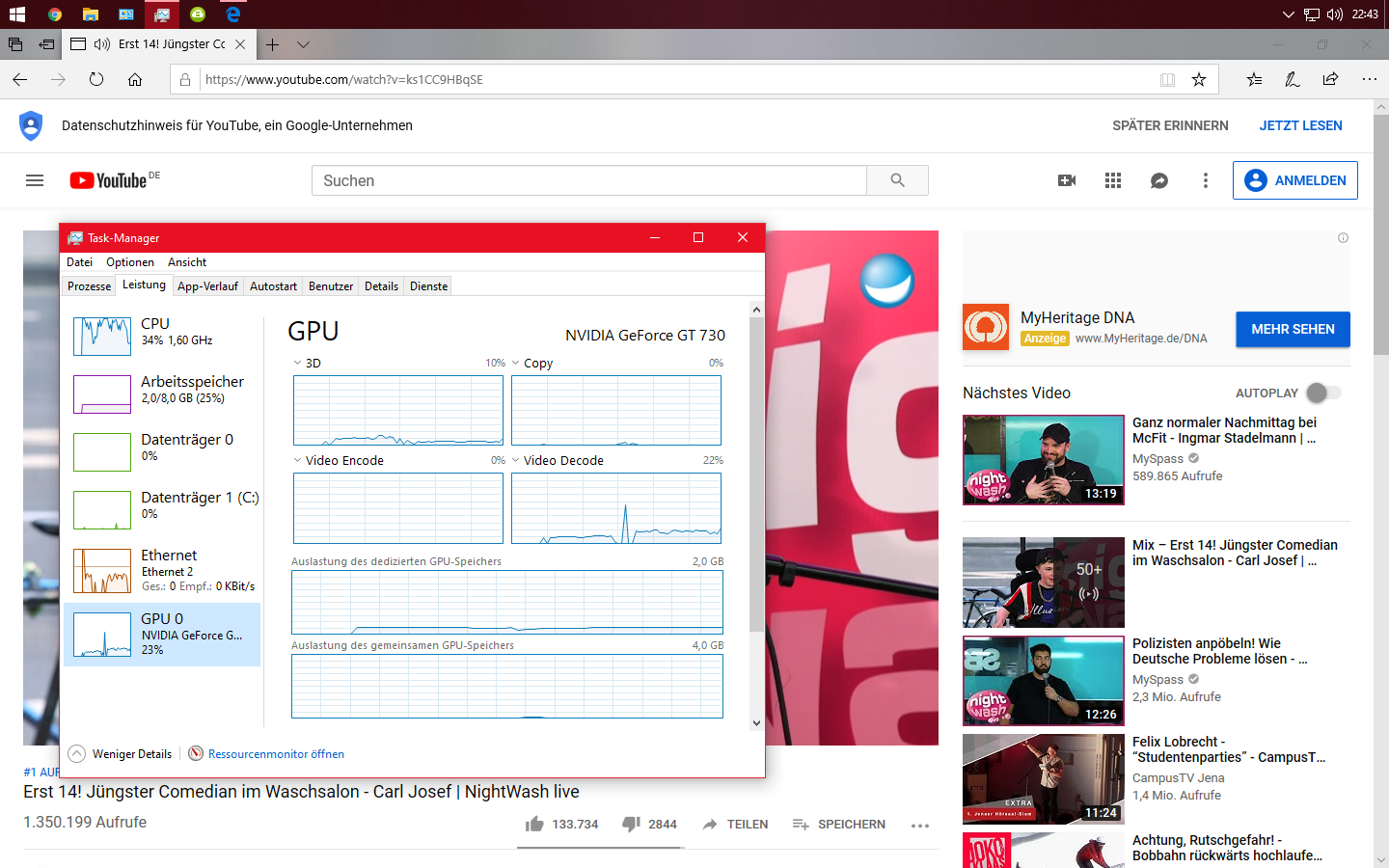The image size is (1389, 868).
Task: Open the Video Encode graph dropdown
Action: coord(298,460)
